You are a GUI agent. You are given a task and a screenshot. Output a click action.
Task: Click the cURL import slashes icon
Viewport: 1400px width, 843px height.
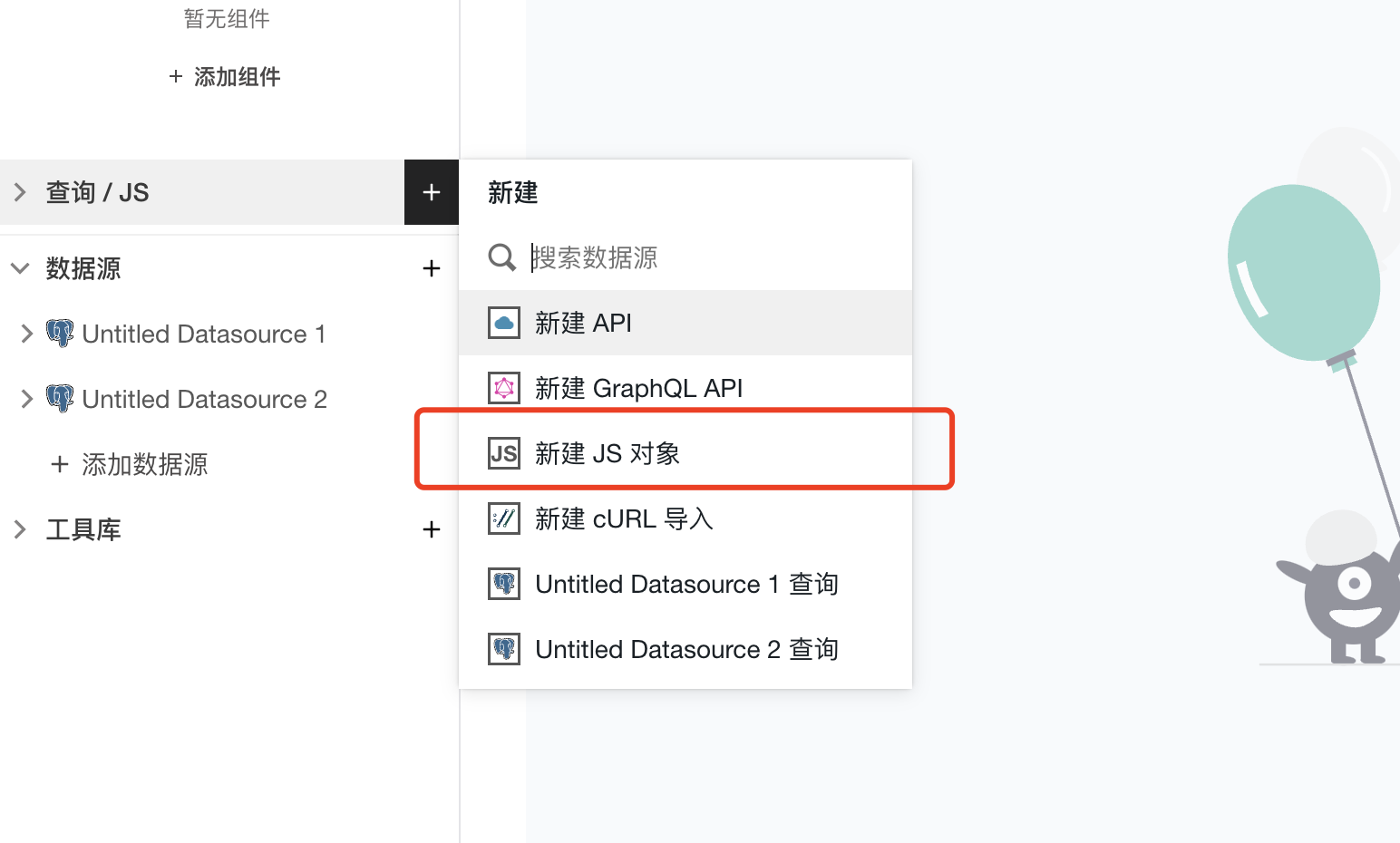[504, 518]
